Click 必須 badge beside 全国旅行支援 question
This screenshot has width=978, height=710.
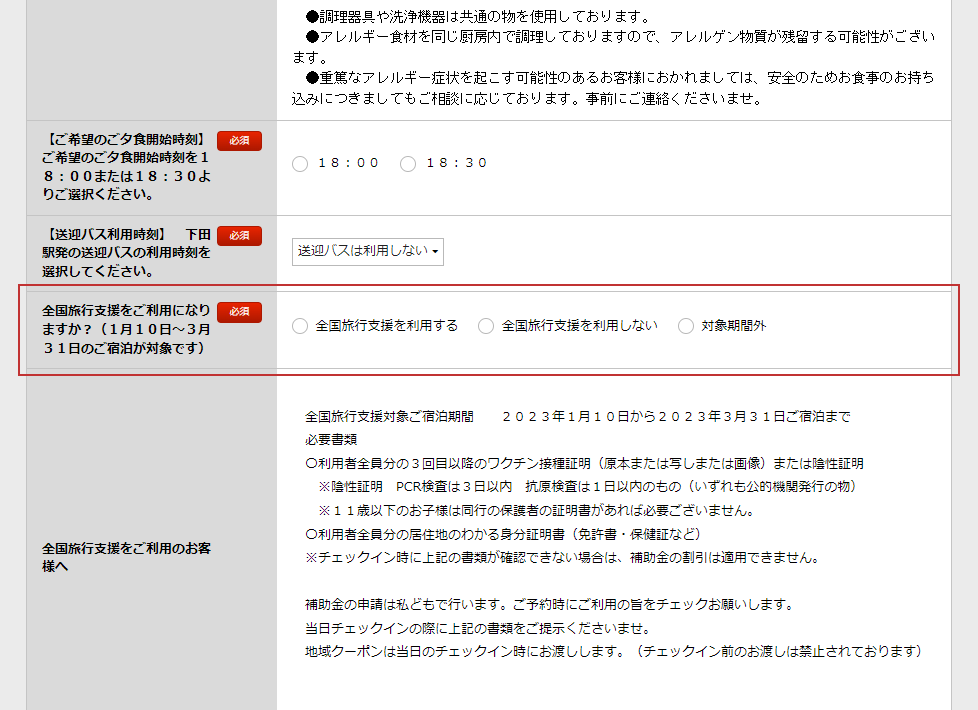[x=240, y=311]
